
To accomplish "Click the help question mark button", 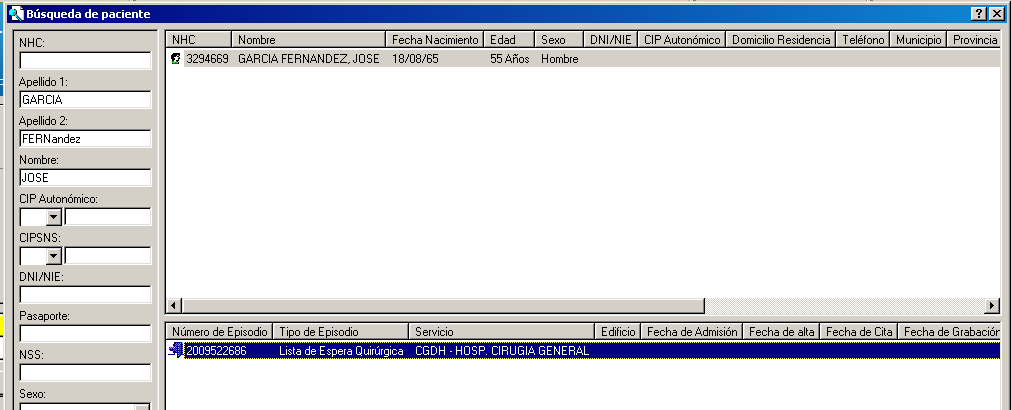I will pos(979,14).
